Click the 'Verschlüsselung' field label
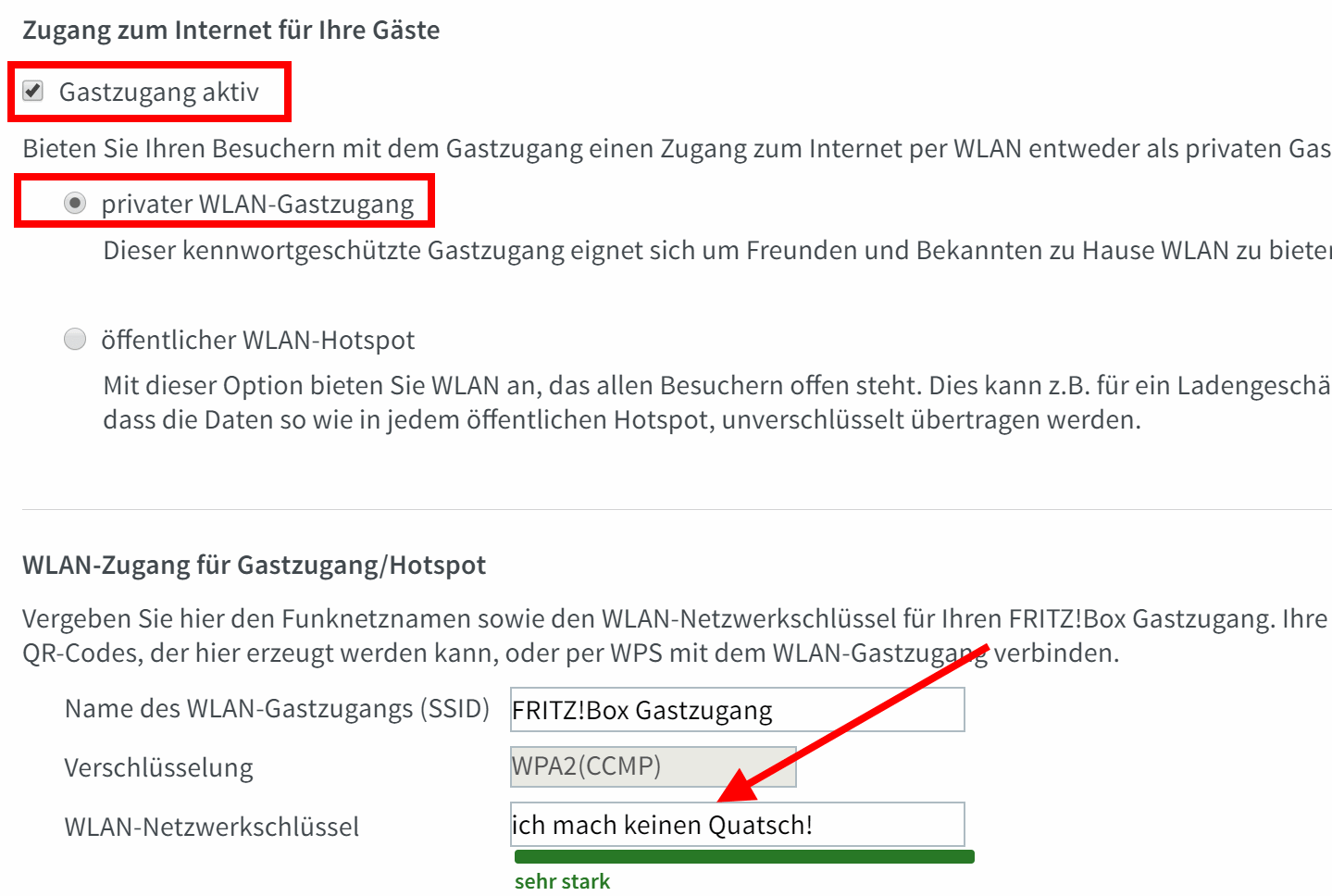The height and width of the screenshot is (896, 1332). (x=159, y=768)
